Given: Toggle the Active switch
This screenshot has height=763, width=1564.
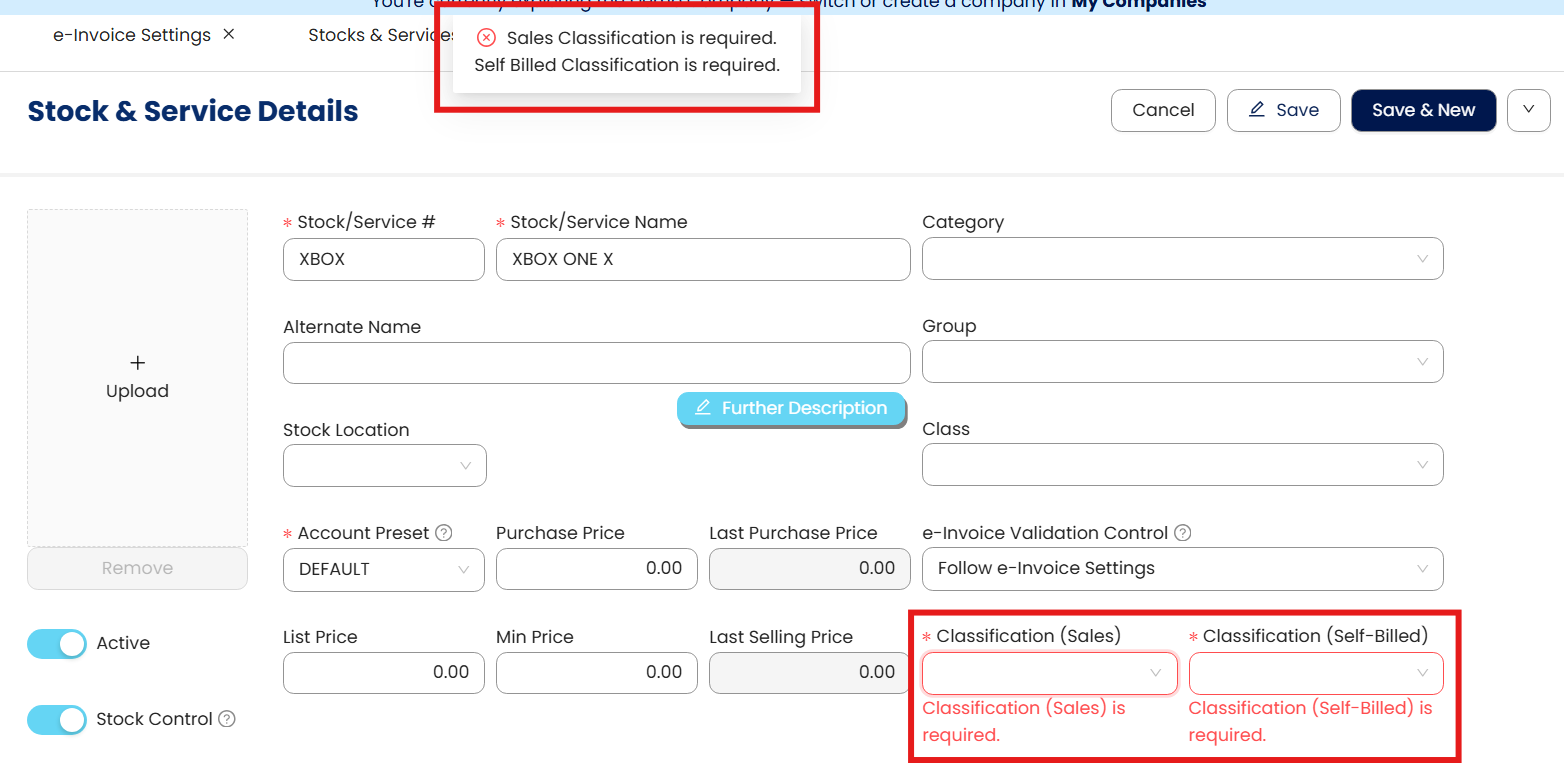Looking at the screenshot, I should tap(57, 644).
